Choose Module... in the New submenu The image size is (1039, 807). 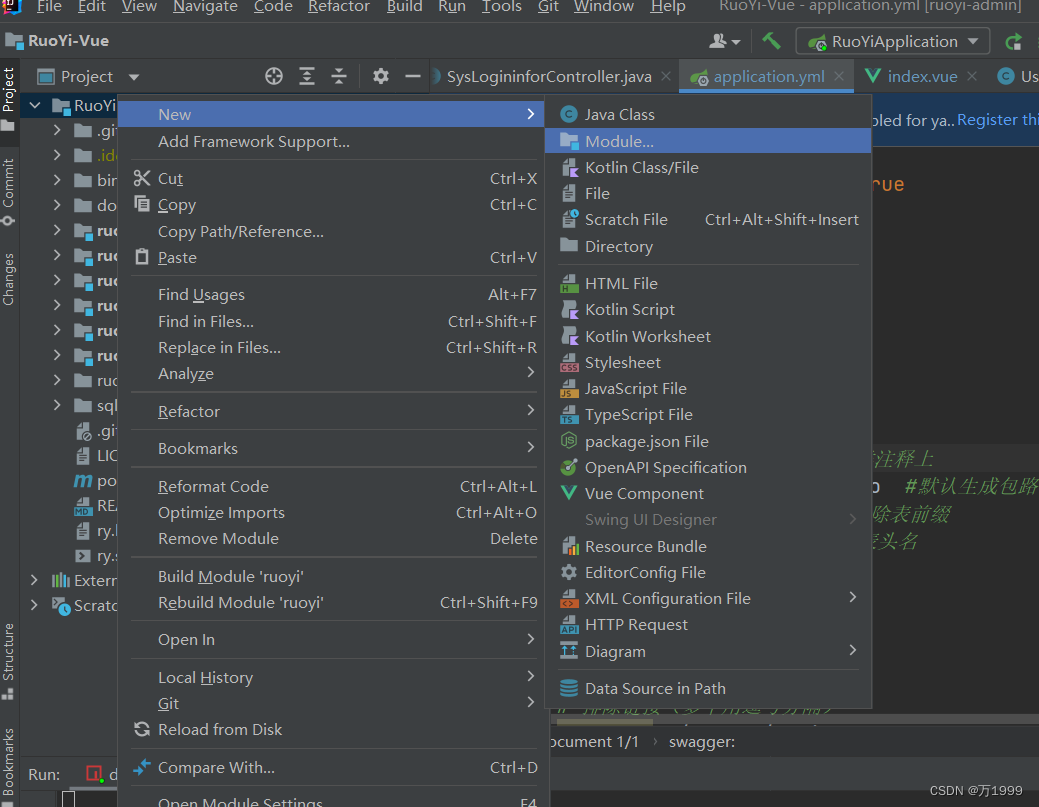coord(708,141)
